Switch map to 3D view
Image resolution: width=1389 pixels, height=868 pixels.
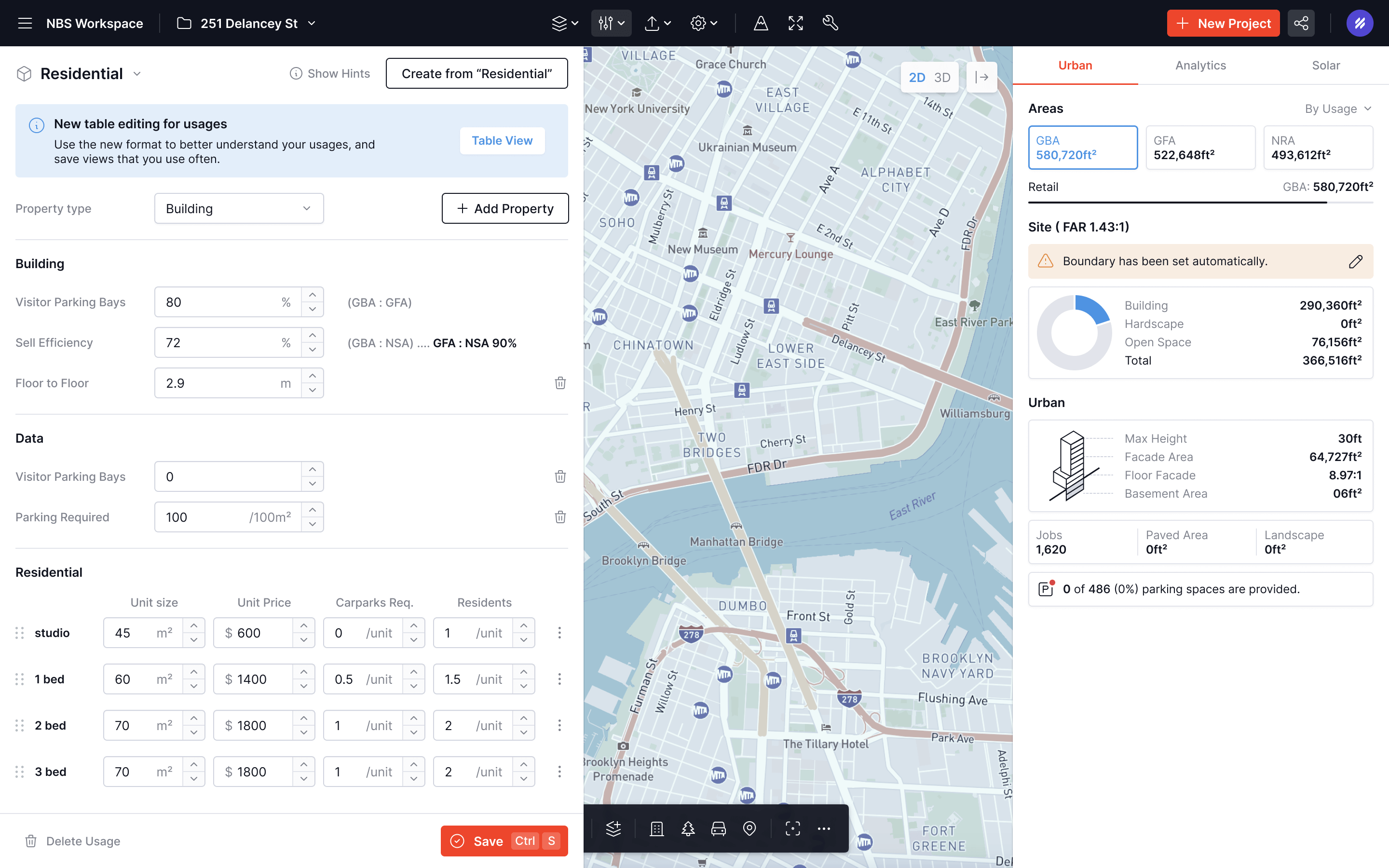tap(942, 78)
